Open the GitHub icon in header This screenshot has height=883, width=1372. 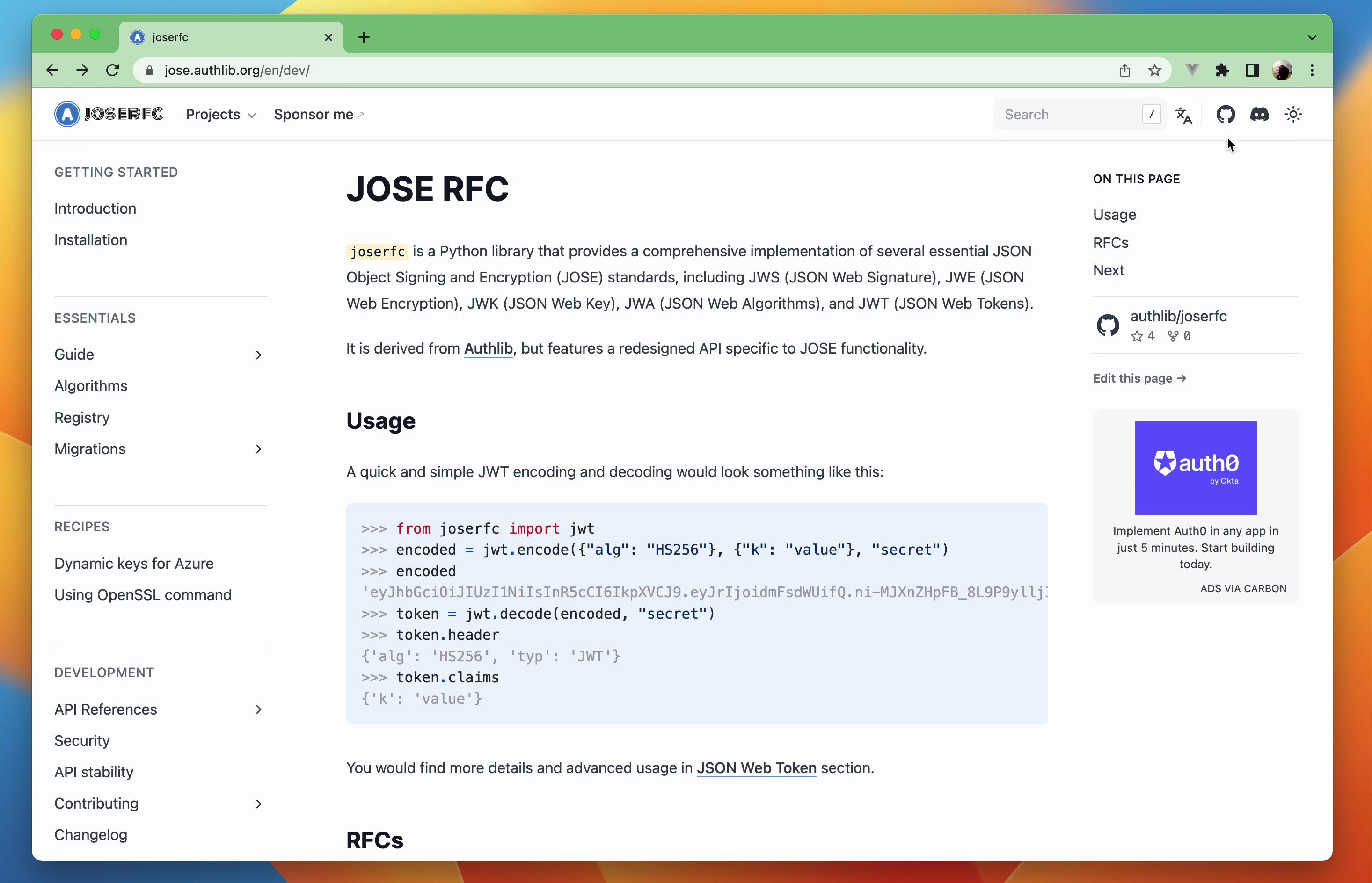[1225, 115]
